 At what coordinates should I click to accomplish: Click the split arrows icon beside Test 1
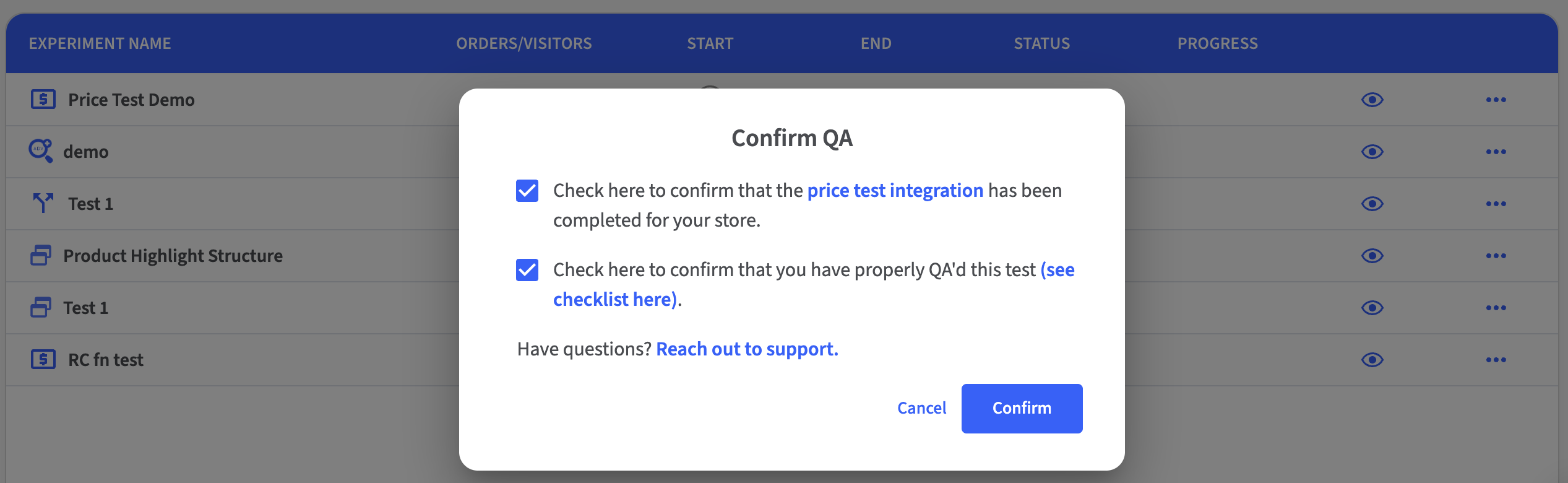pos(43,203)
